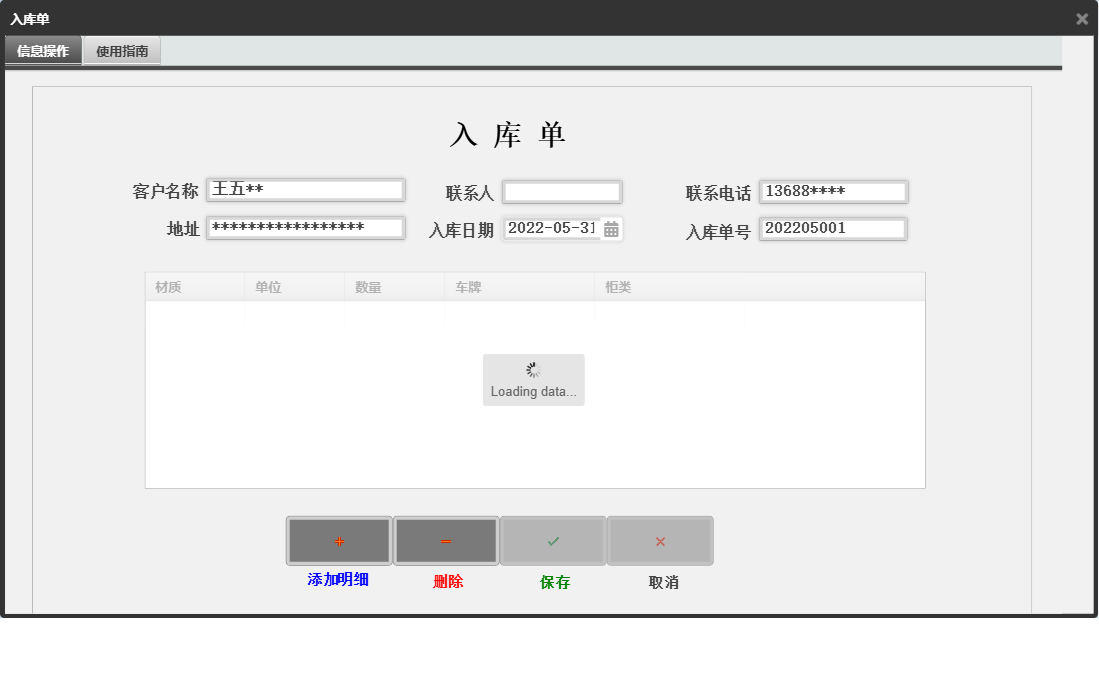Click the loading spinner icon in the table
This screenshot has width=1099, height=687.
click(533, 369)
